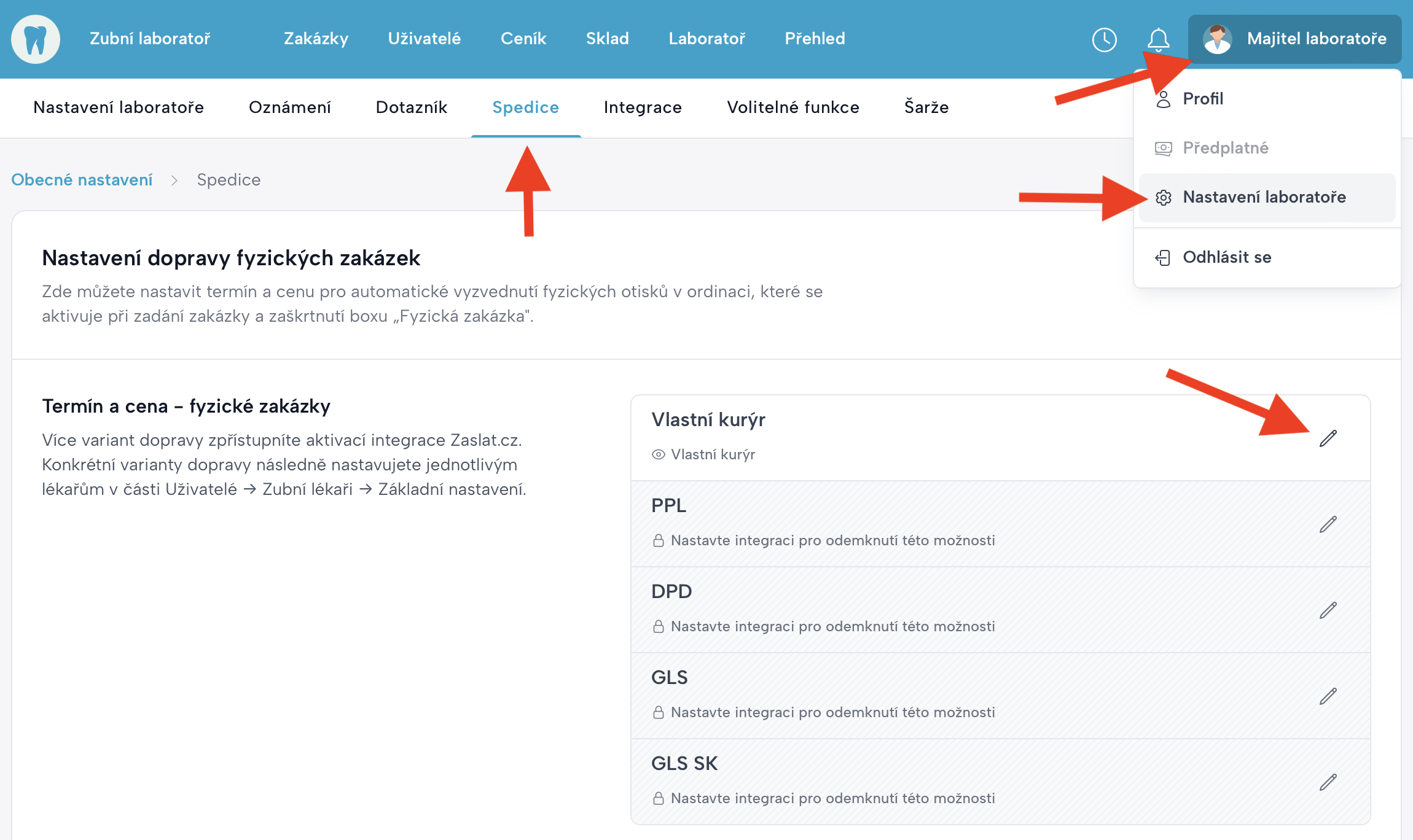
Task: Choose Nastavení laboratoře in the dropdown menu
Action: (1264, 197)
